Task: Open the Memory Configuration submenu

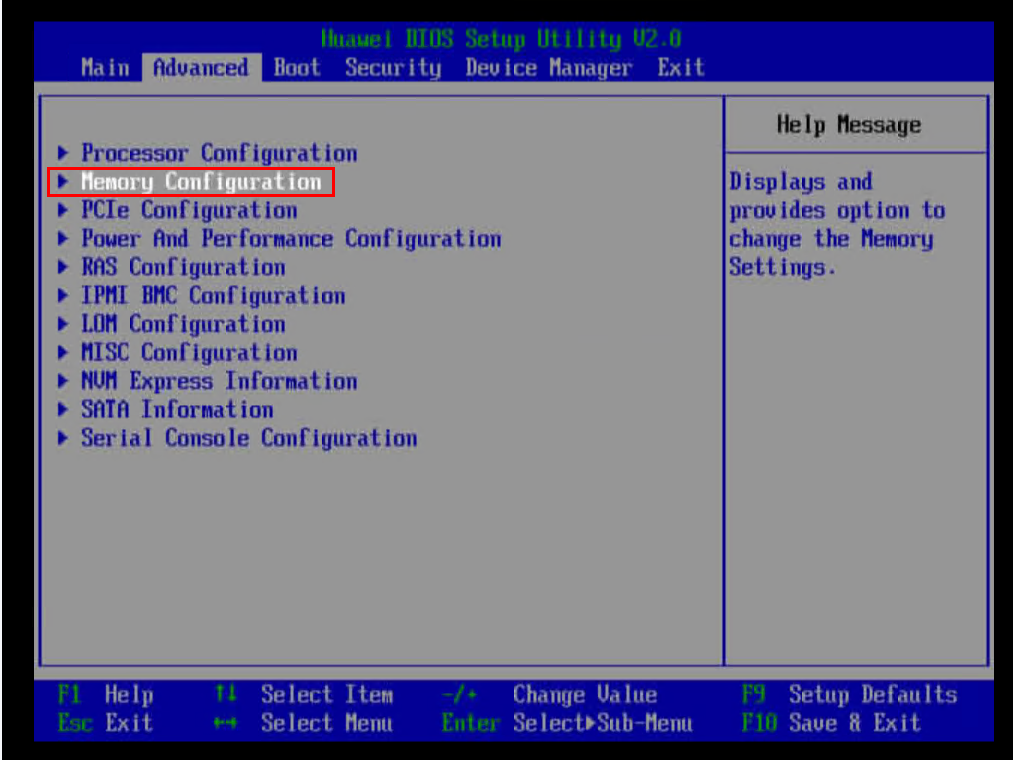Action: point(190,182)
